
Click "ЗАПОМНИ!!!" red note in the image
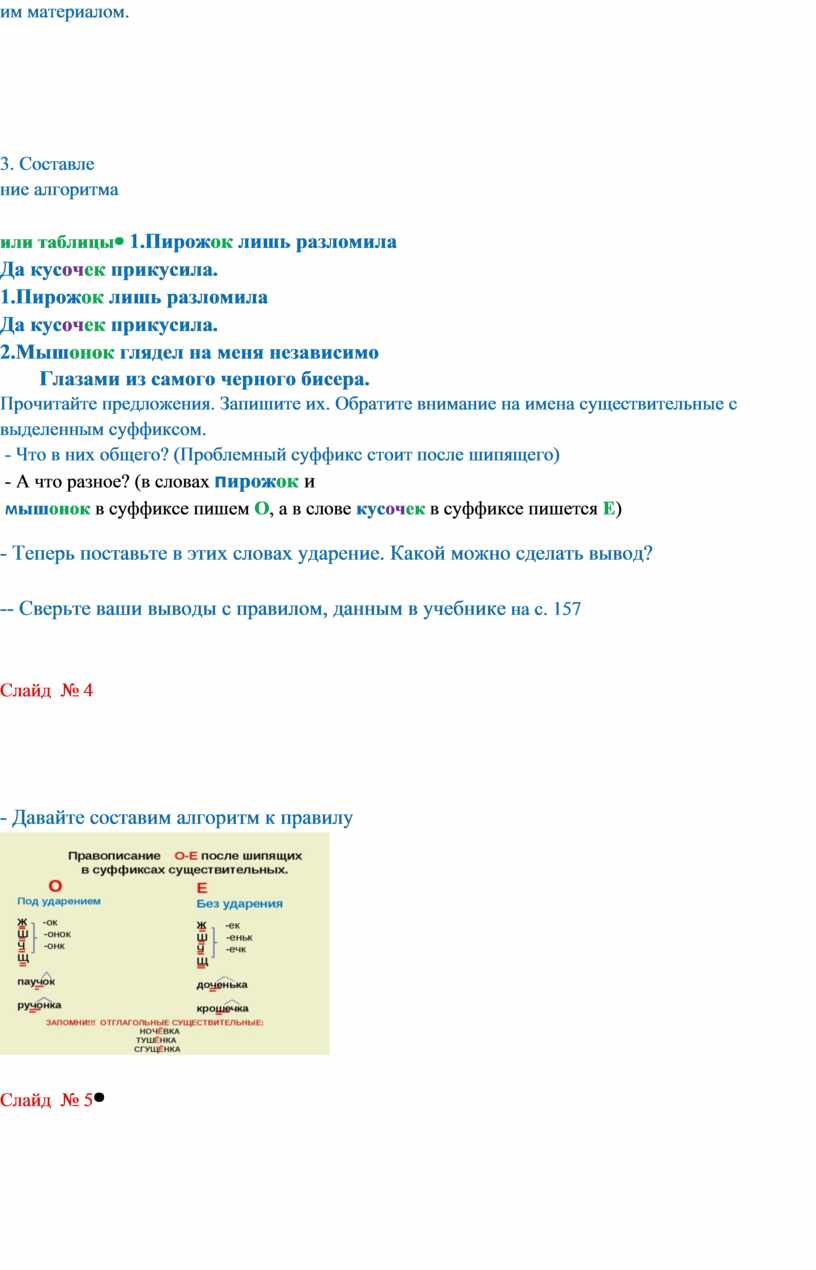pos(70,1023)
